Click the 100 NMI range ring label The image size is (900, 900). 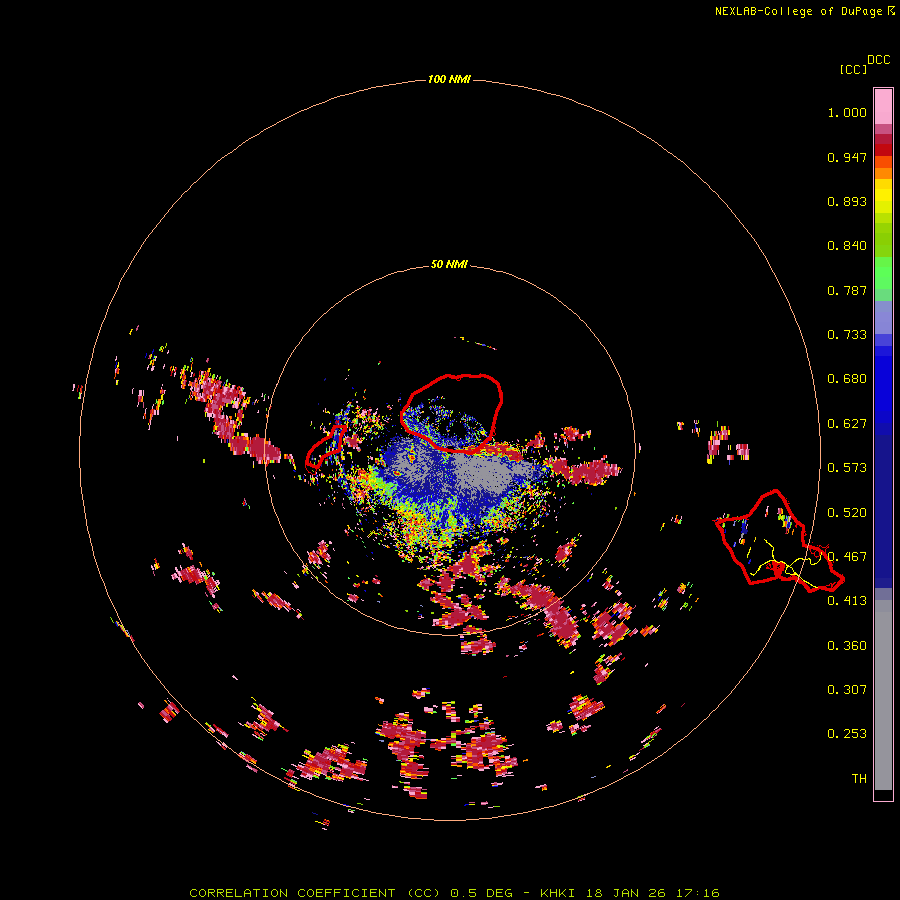[x=449, y=79]
